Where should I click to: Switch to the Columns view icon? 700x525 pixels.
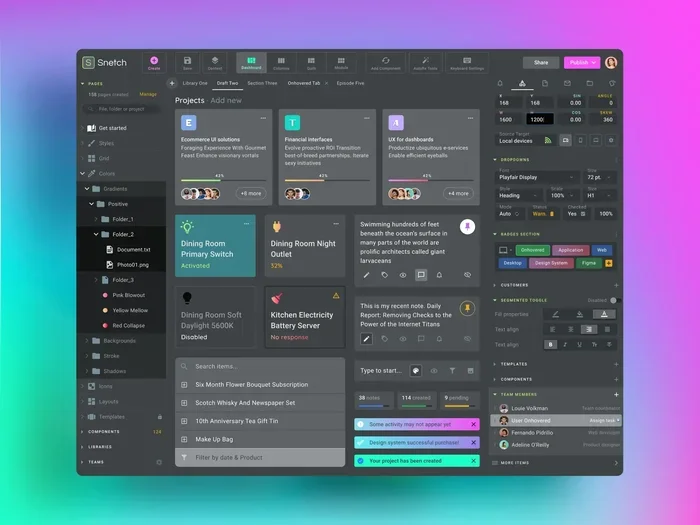point(281,63)
